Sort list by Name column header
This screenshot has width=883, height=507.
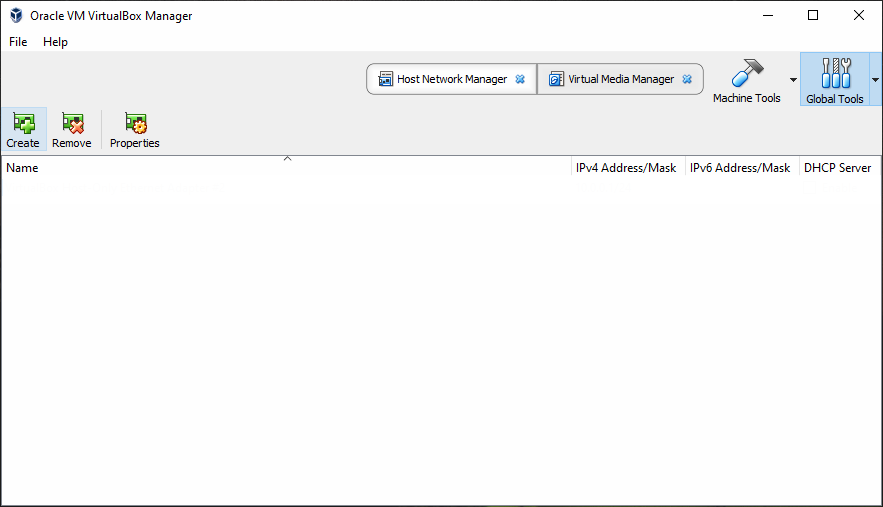(286, 168)
